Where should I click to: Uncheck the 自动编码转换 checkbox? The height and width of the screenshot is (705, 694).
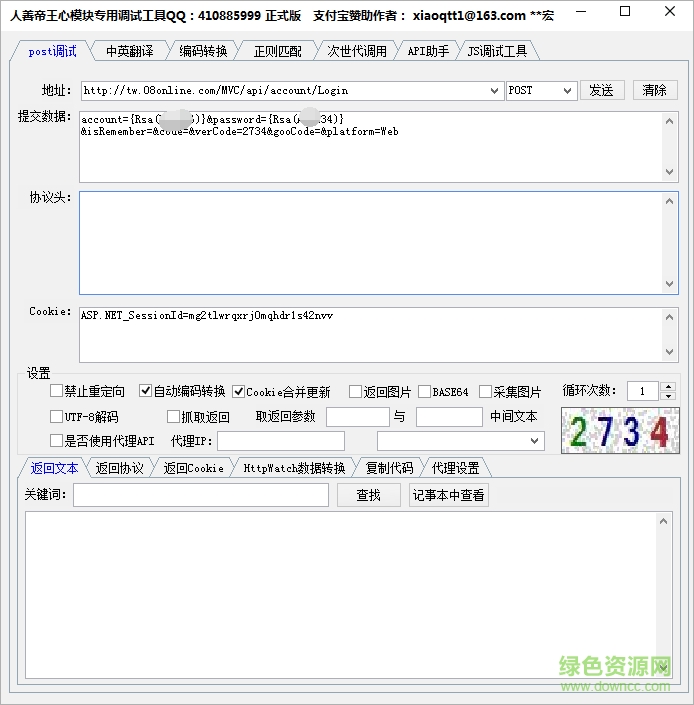point(145,391)
